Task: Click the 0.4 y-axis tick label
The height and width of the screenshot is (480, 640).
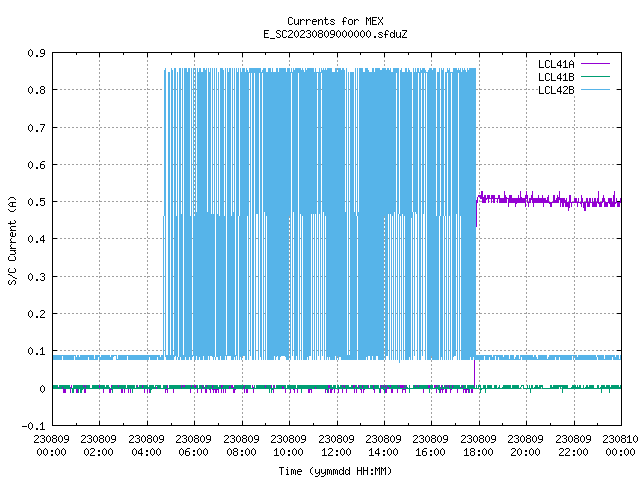Action: click(x=37, y=239)
